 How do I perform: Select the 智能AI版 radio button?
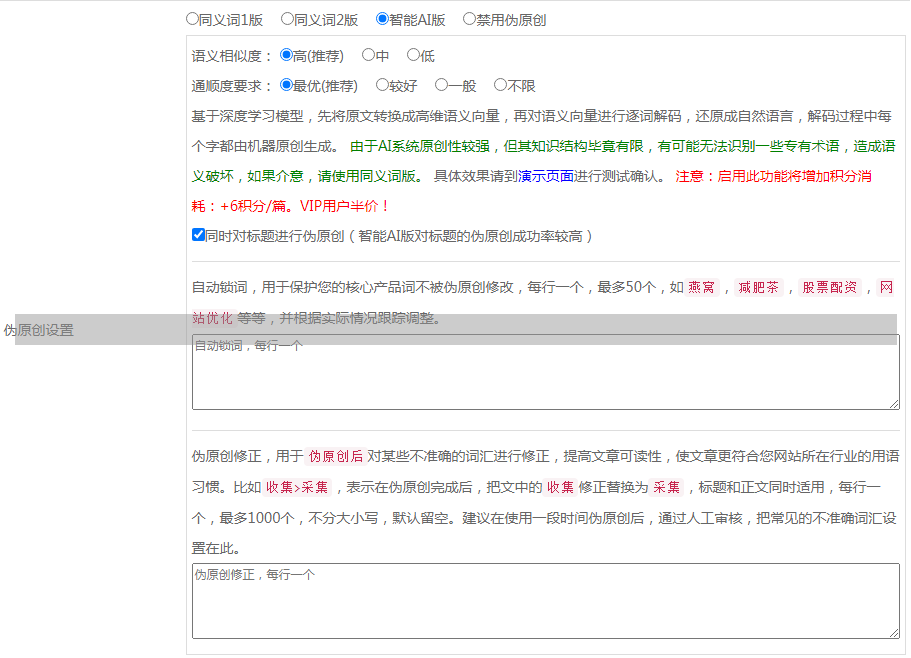click(x=383, y=19)
